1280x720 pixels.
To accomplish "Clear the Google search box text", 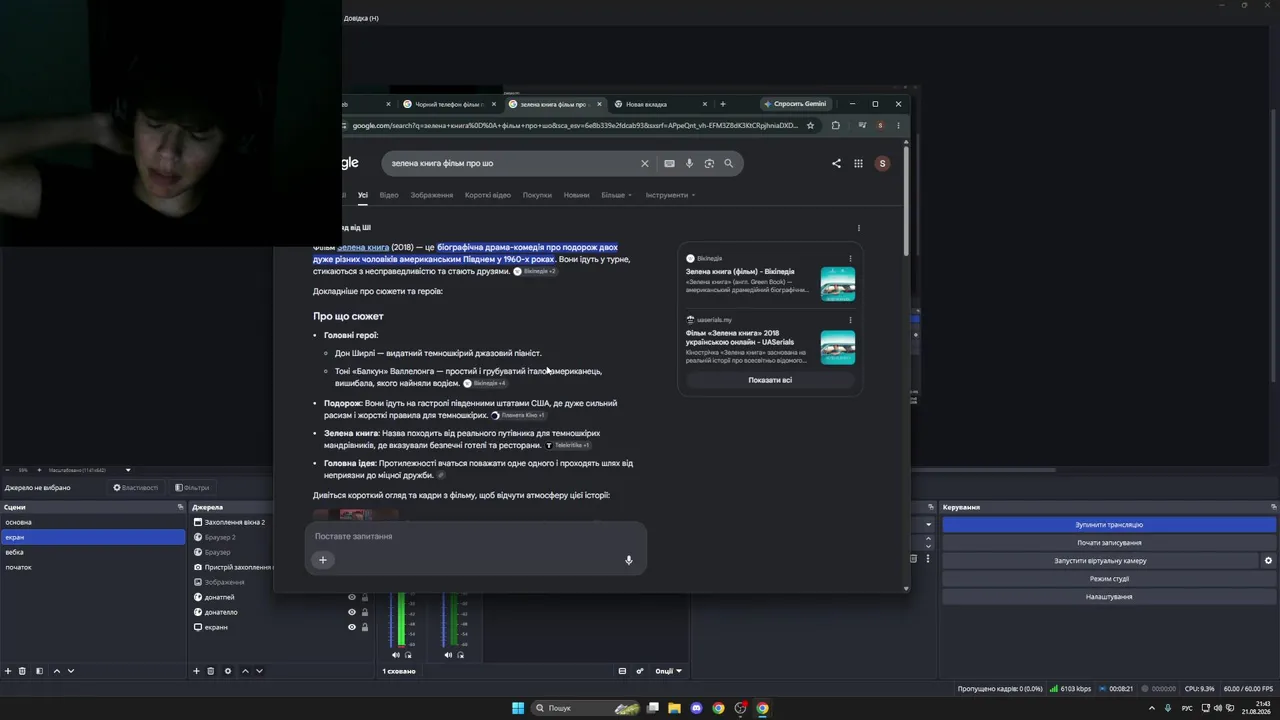I will (645, 163).
